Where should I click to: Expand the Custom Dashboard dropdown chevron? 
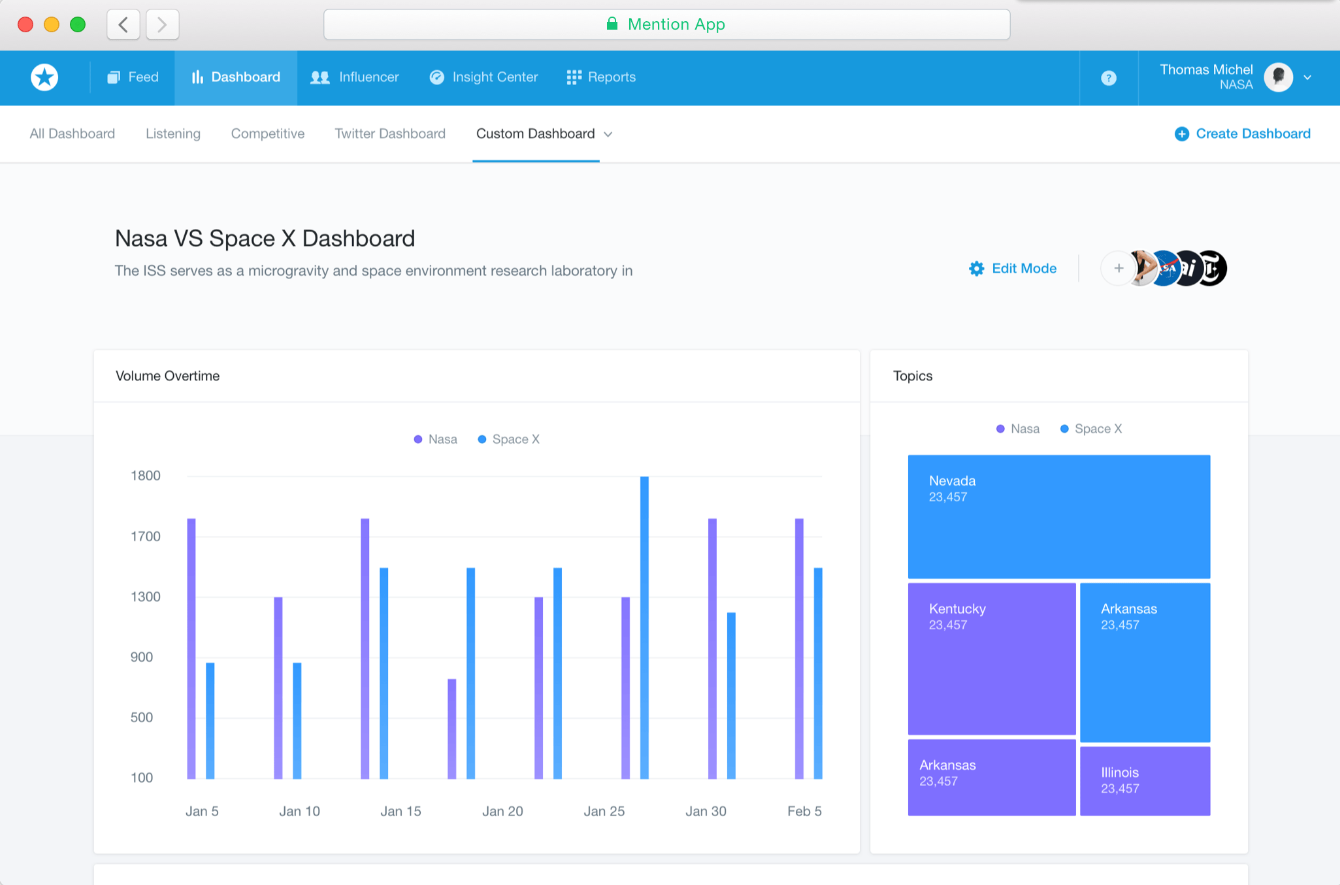click(608, 134)
